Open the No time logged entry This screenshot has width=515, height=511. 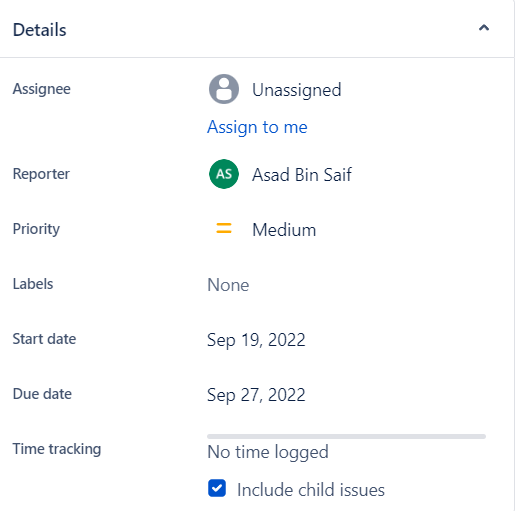[x=268, y=452]
